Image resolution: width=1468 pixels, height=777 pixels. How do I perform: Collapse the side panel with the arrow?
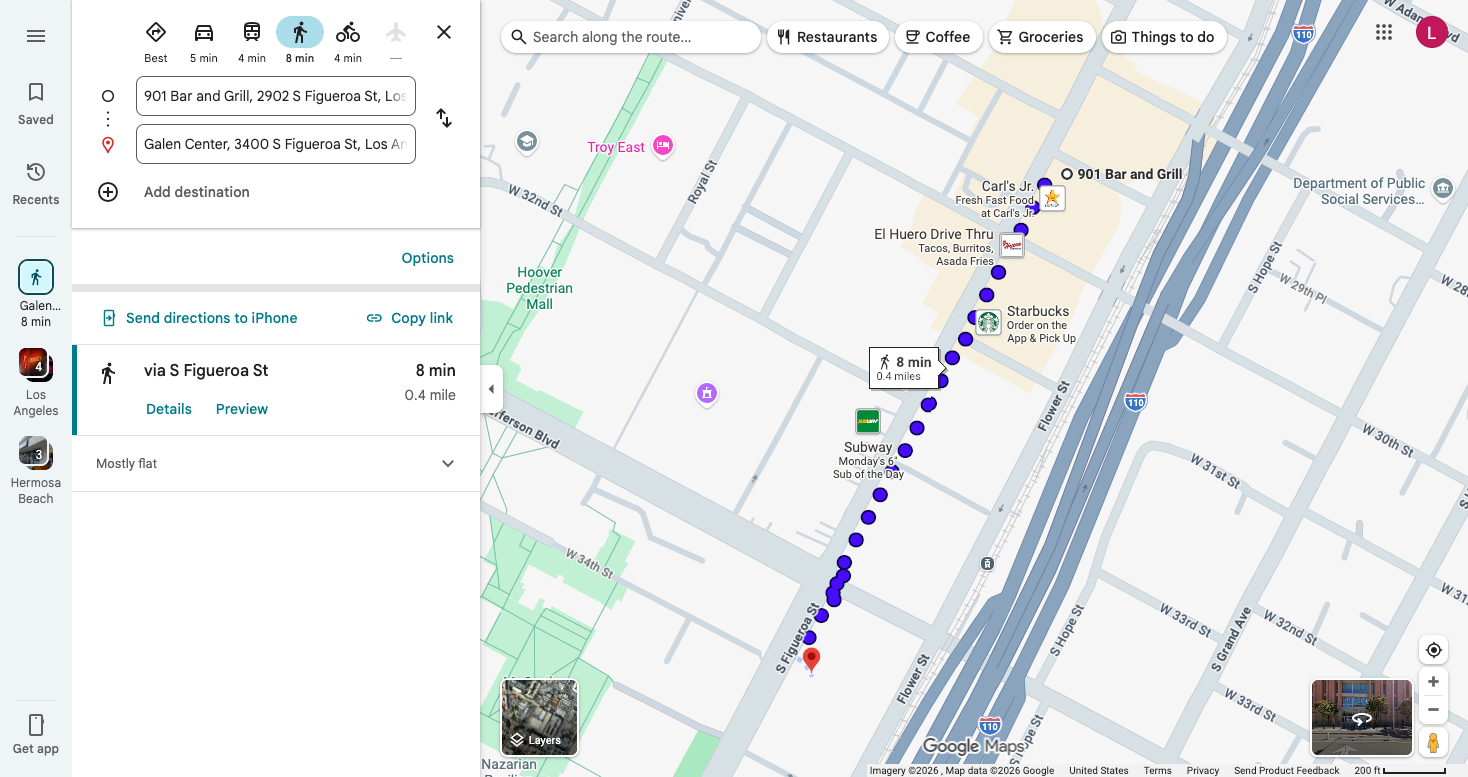[x=491, y=389]
